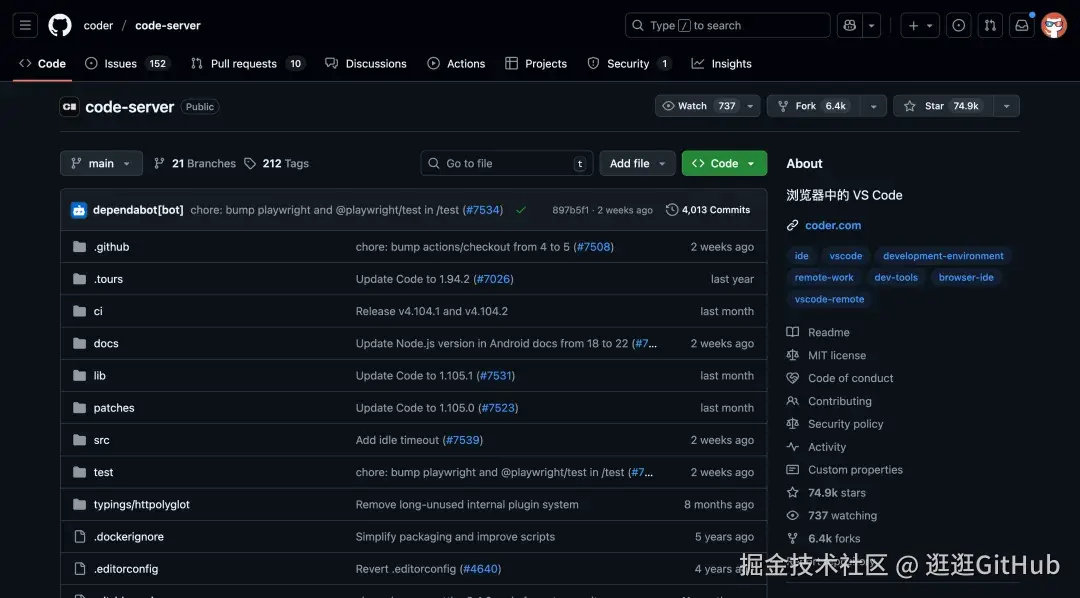Jump to the Readme section

[818, 332]
